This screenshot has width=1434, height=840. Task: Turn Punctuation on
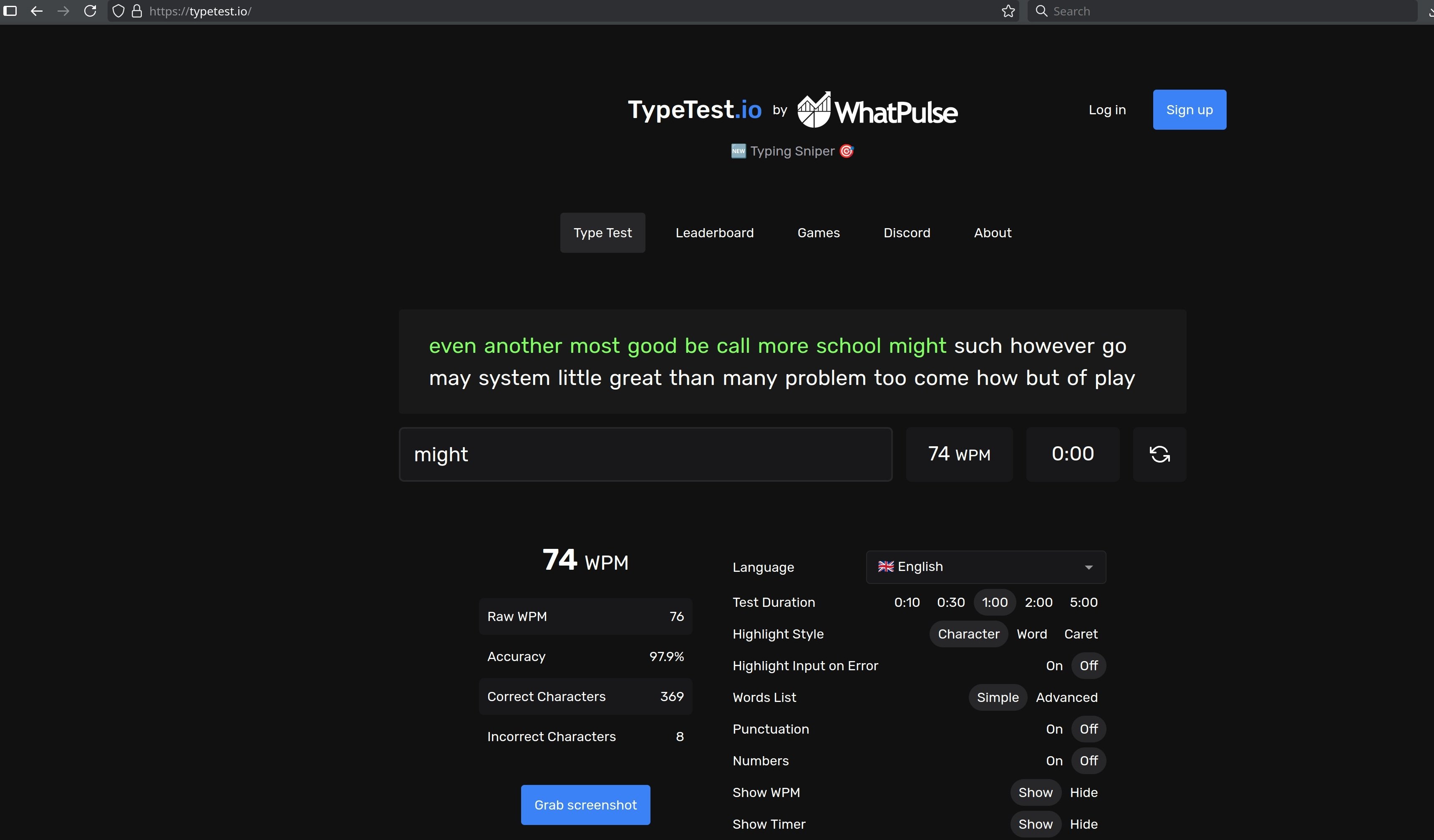coord(1054,729)
